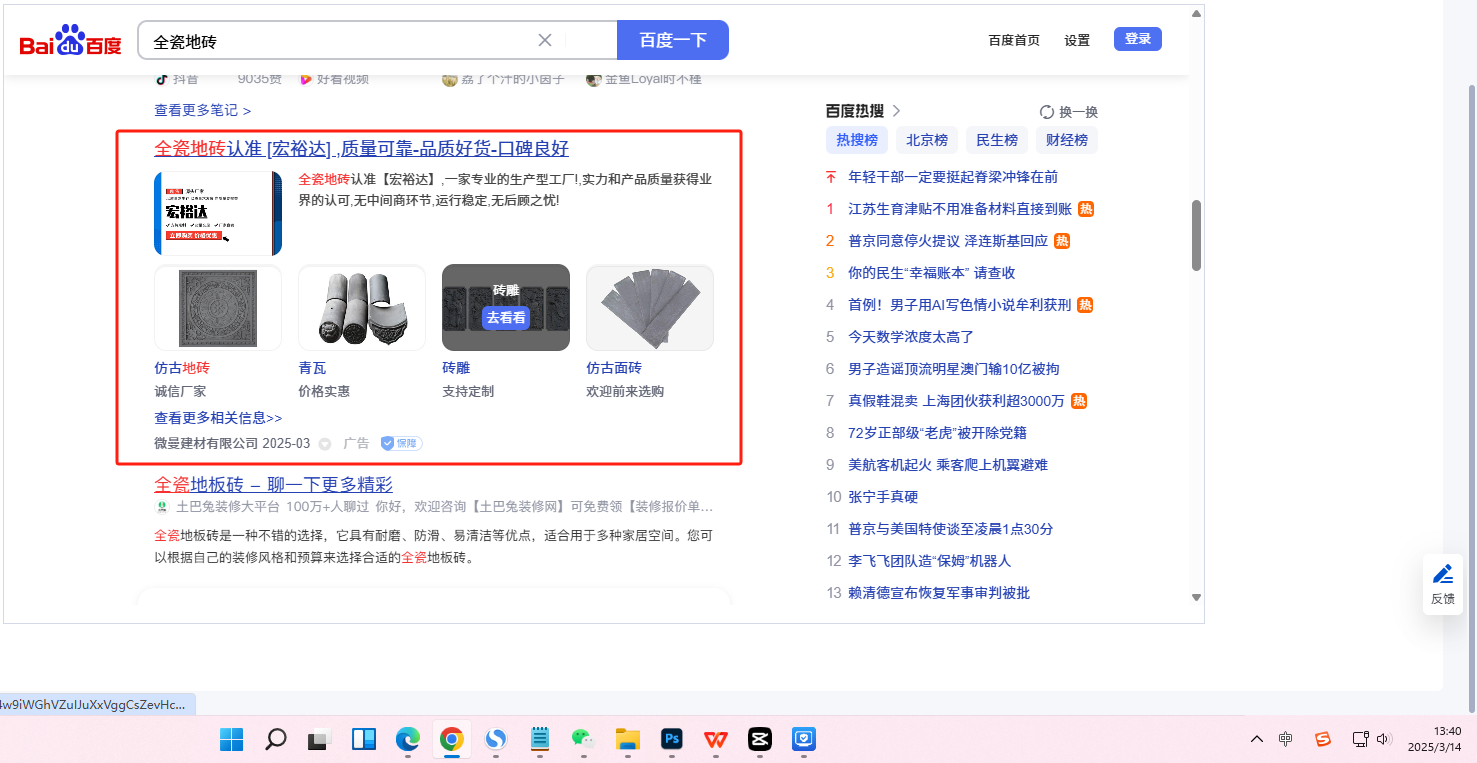Open hot topic 美航客机起火 乘客爬上机翼避难
The image size is (1477, 763).
tap(948, 465)
